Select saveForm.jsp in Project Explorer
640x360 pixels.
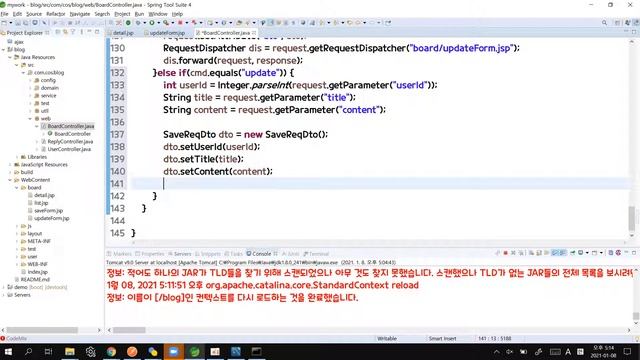(x=49, y=211)
